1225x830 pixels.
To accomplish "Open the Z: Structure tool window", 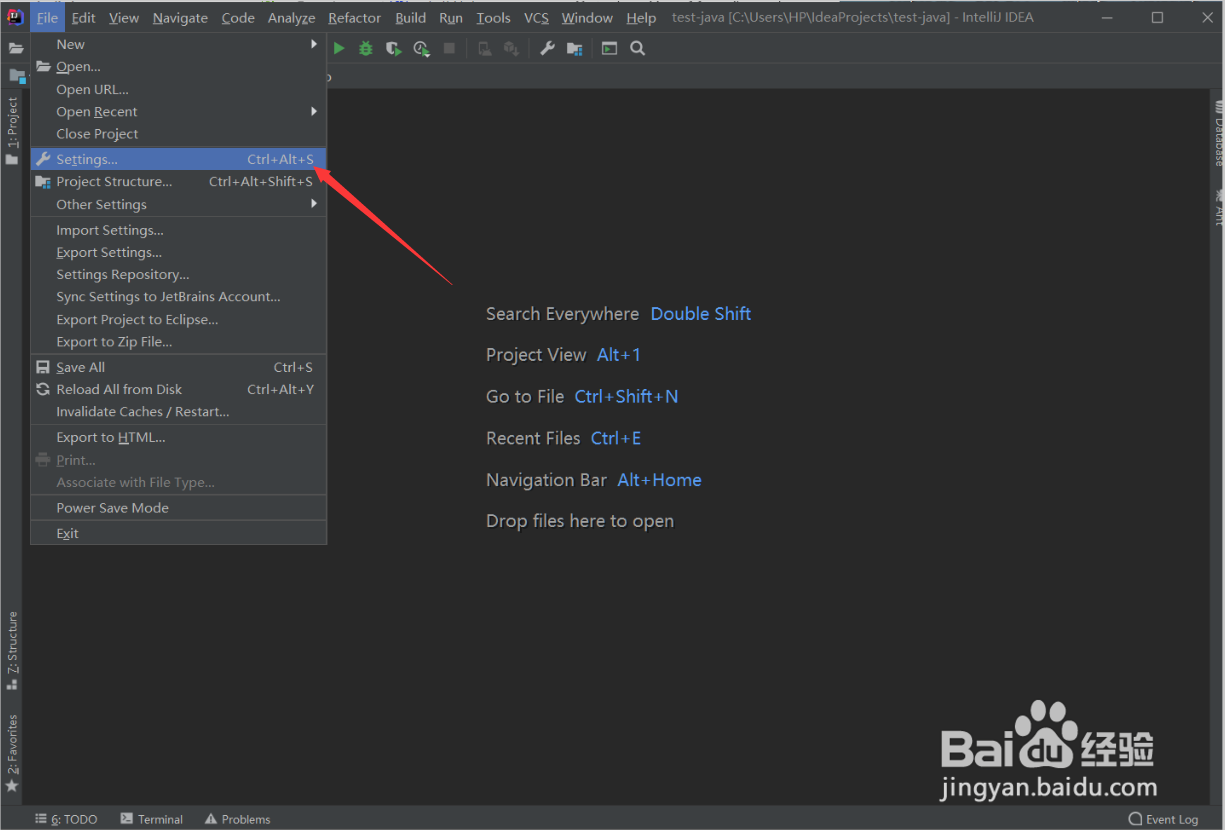I will point(12,651).
